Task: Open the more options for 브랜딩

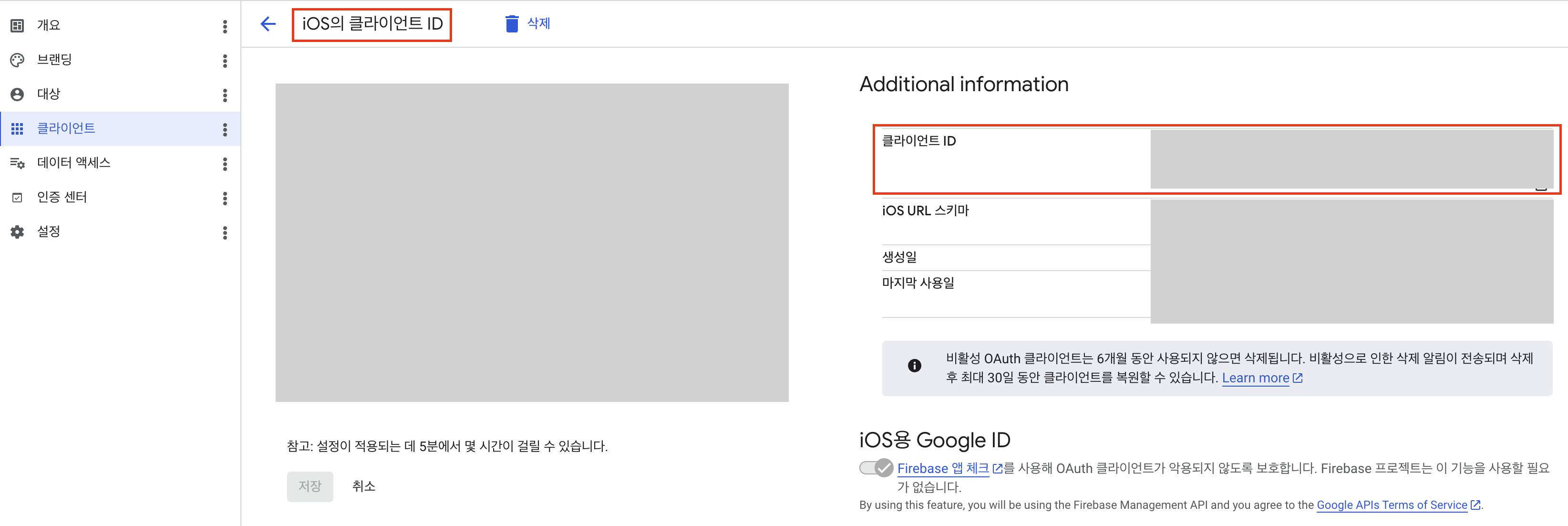Action: [225, 60]
